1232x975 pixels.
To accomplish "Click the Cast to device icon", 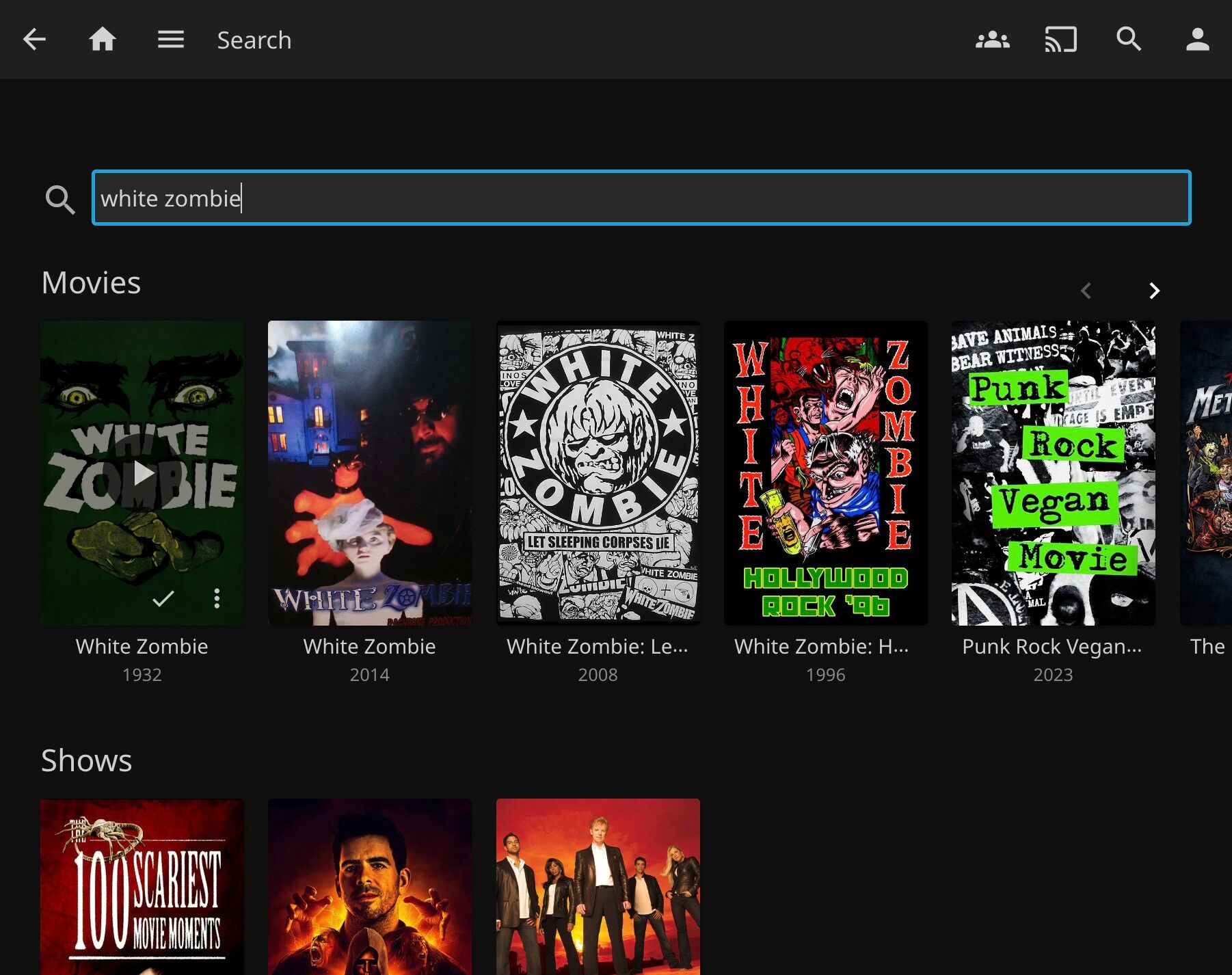I will [1060, 40].
